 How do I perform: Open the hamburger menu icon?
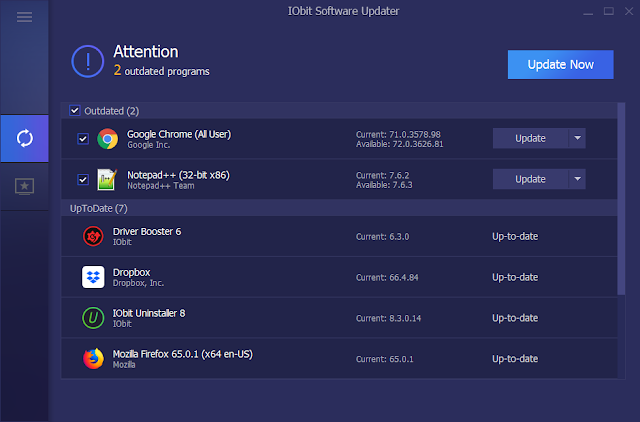click(x=24, y=17)
